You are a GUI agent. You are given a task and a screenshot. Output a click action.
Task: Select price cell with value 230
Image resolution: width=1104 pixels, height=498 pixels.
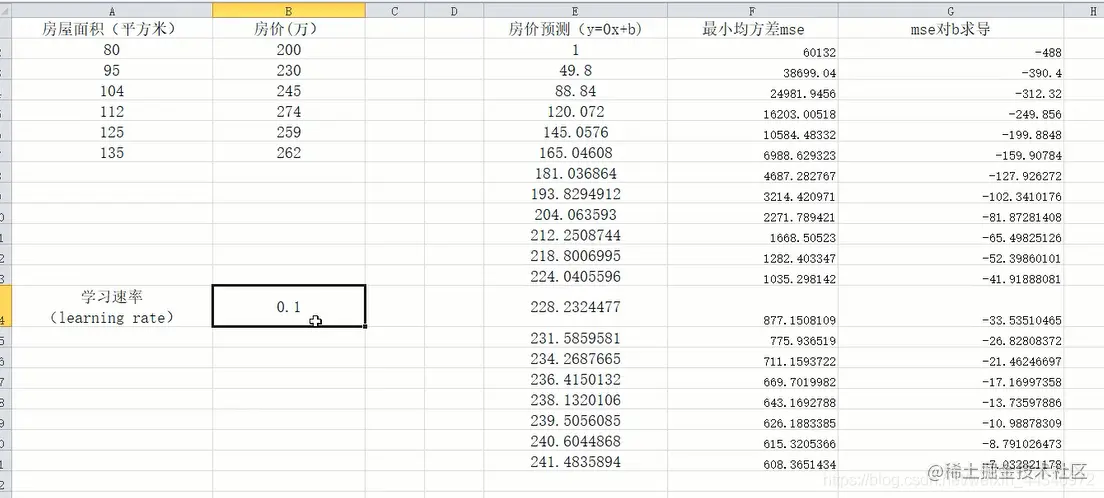(289, 70)
